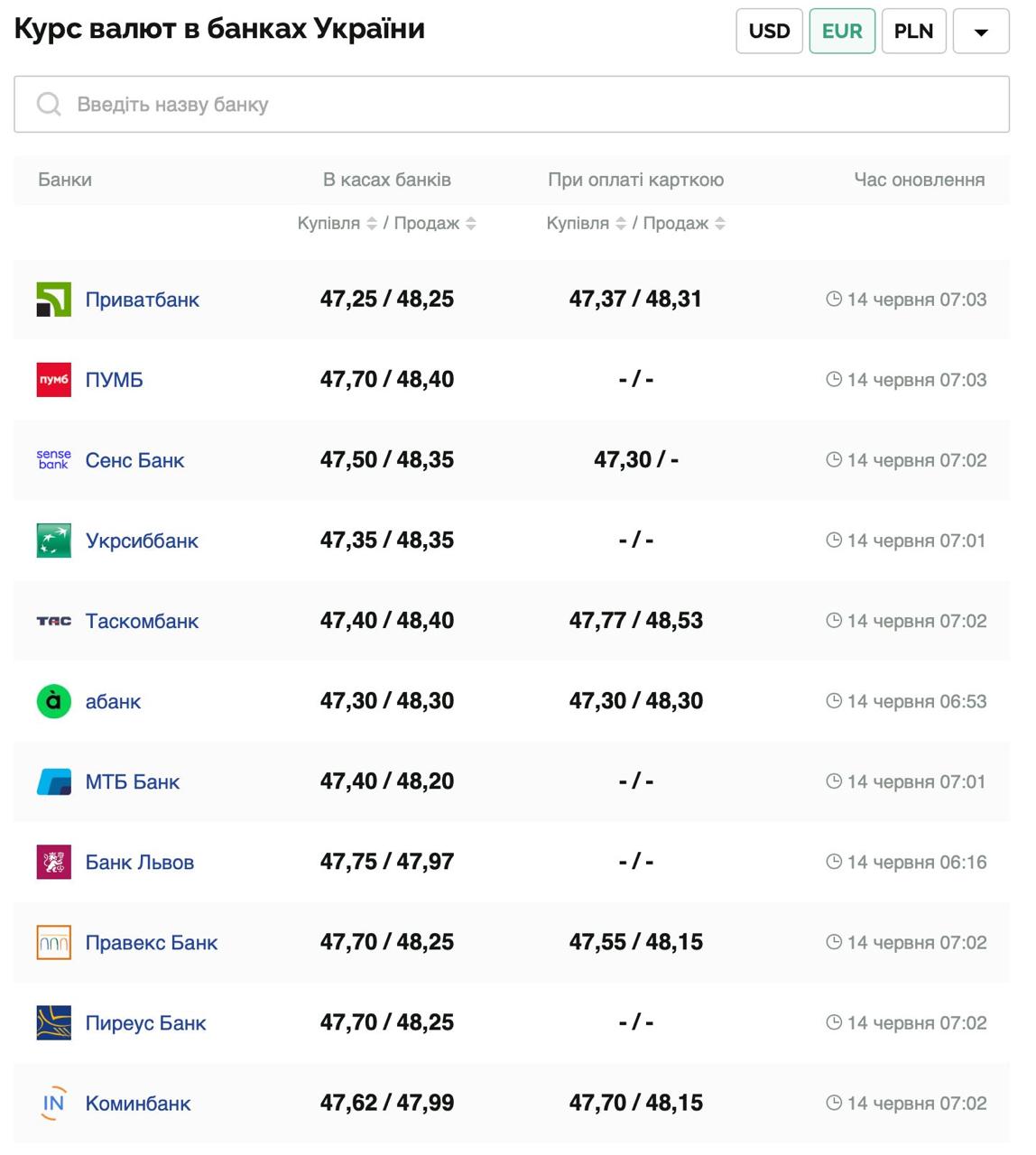1036x1155 pixels.
Task: Click the blue МТБ Банк logo
Action: [x=53, y=781]
